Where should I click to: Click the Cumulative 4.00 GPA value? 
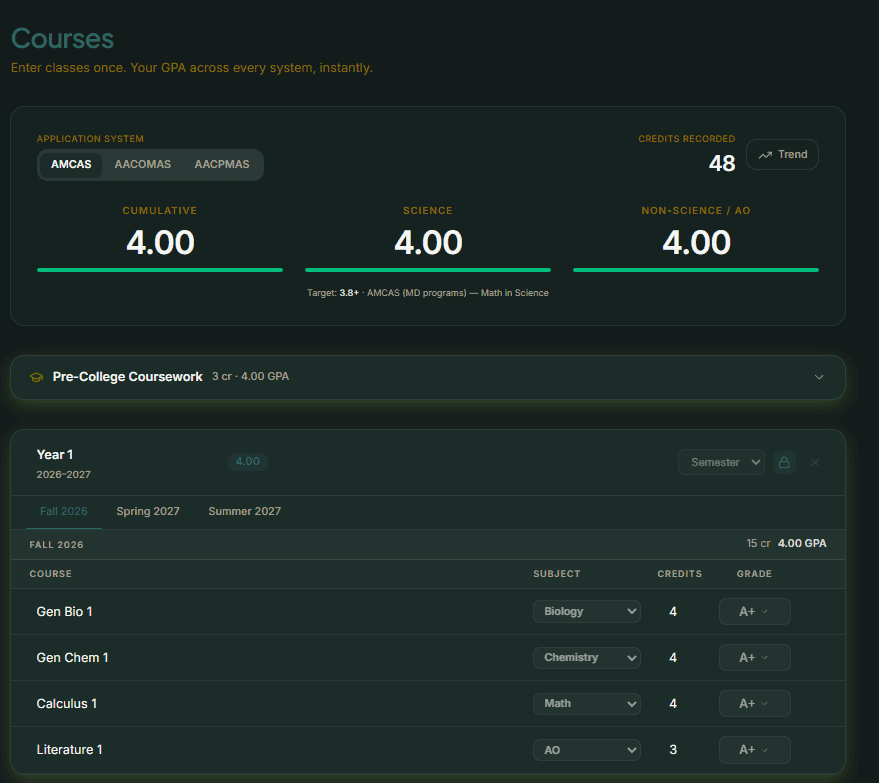[x=160, y=243]
